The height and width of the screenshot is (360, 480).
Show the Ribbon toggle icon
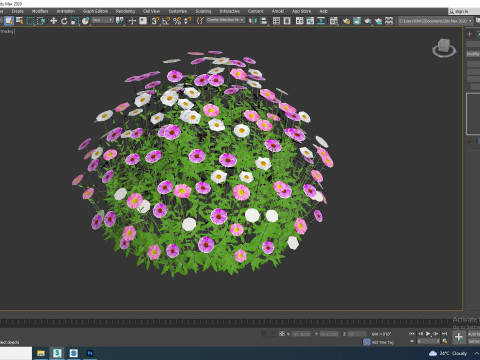(300, 21)
